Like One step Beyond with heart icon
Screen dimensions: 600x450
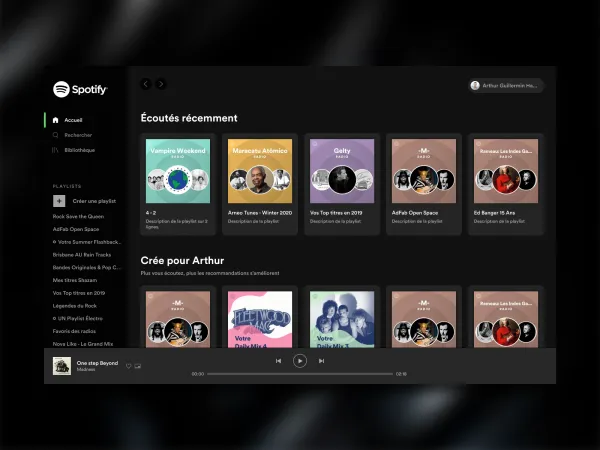(x=129, y=366)
